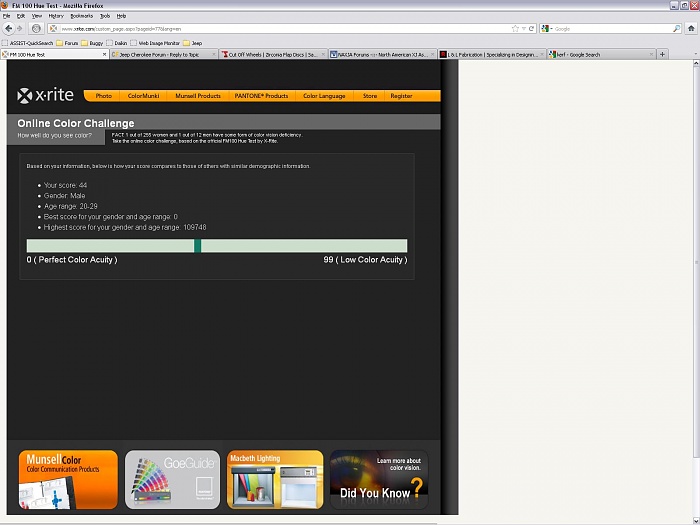
Task: Click the round button beside the forward arrow
Action: (37, 29)
